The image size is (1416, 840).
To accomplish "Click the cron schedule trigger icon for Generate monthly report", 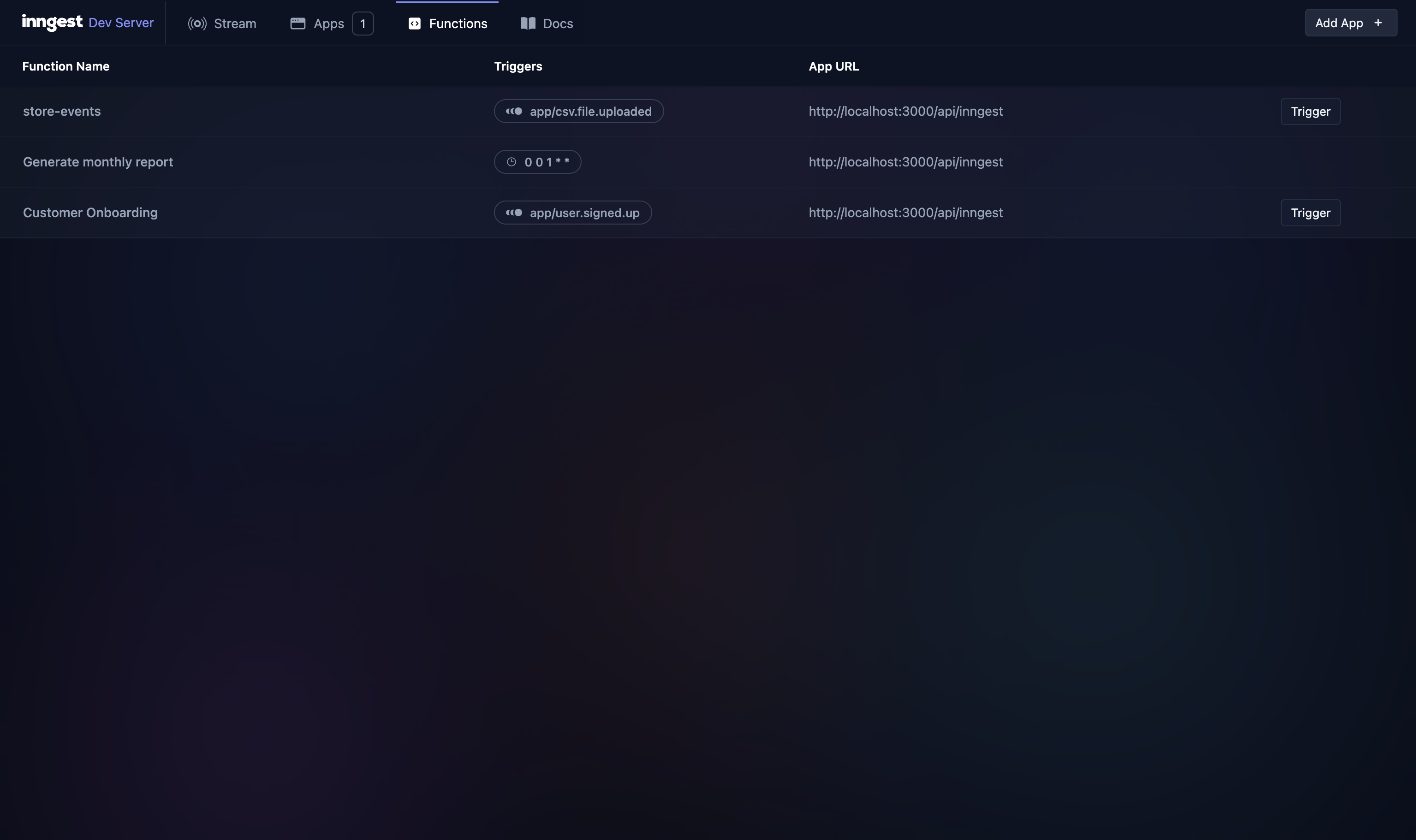I will (511, 161).
